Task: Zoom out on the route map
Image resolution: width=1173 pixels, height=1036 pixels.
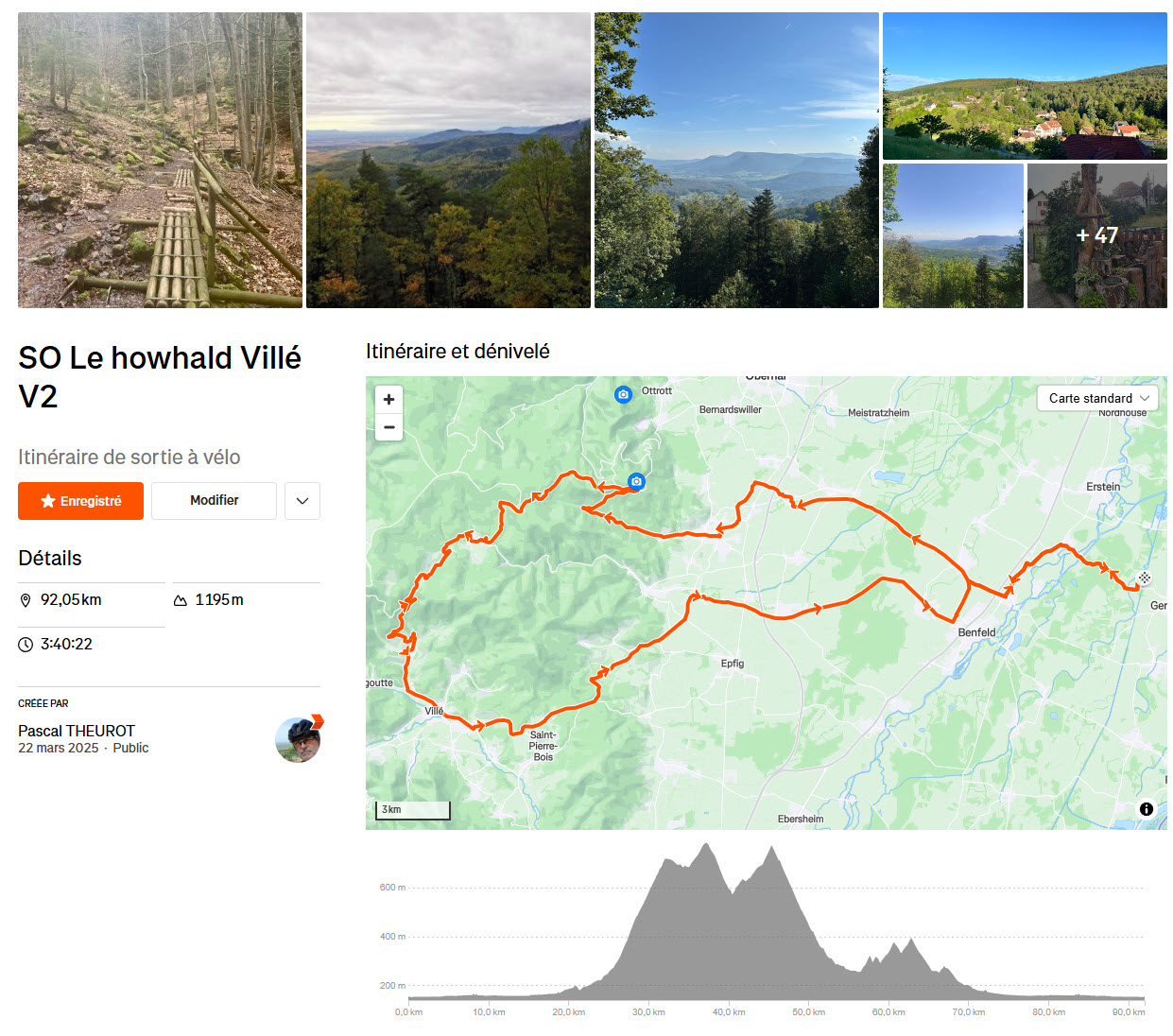Action: (x=388, y=427)
